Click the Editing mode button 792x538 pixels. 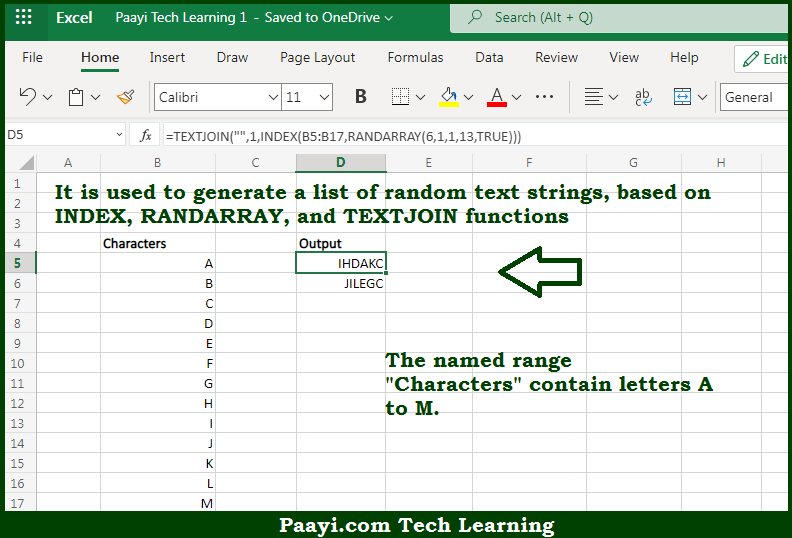[x=762, y=59]
